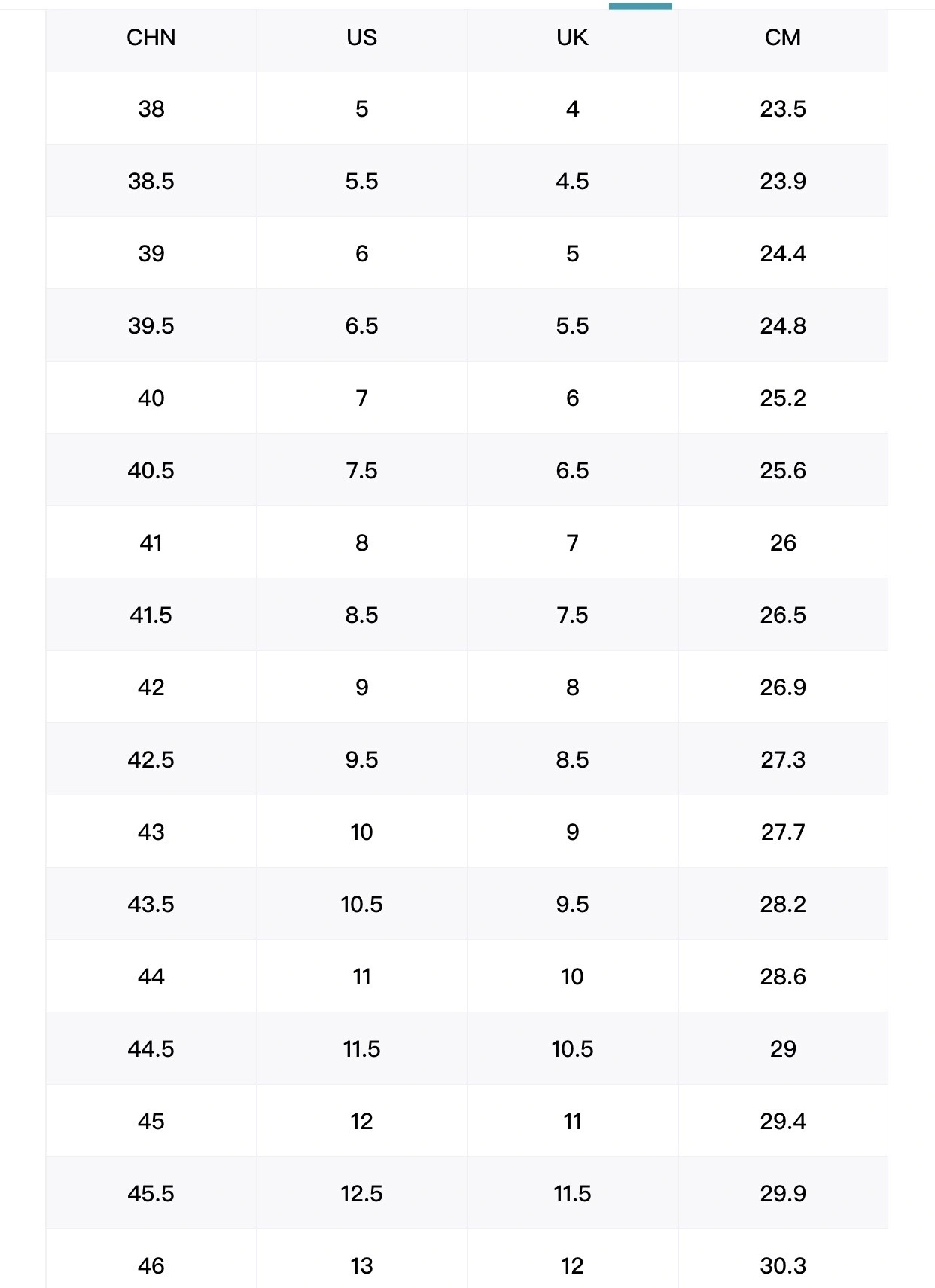Click the teal tab indicator bar
This screenshot has width=935, height=1288.
point(640,6)
